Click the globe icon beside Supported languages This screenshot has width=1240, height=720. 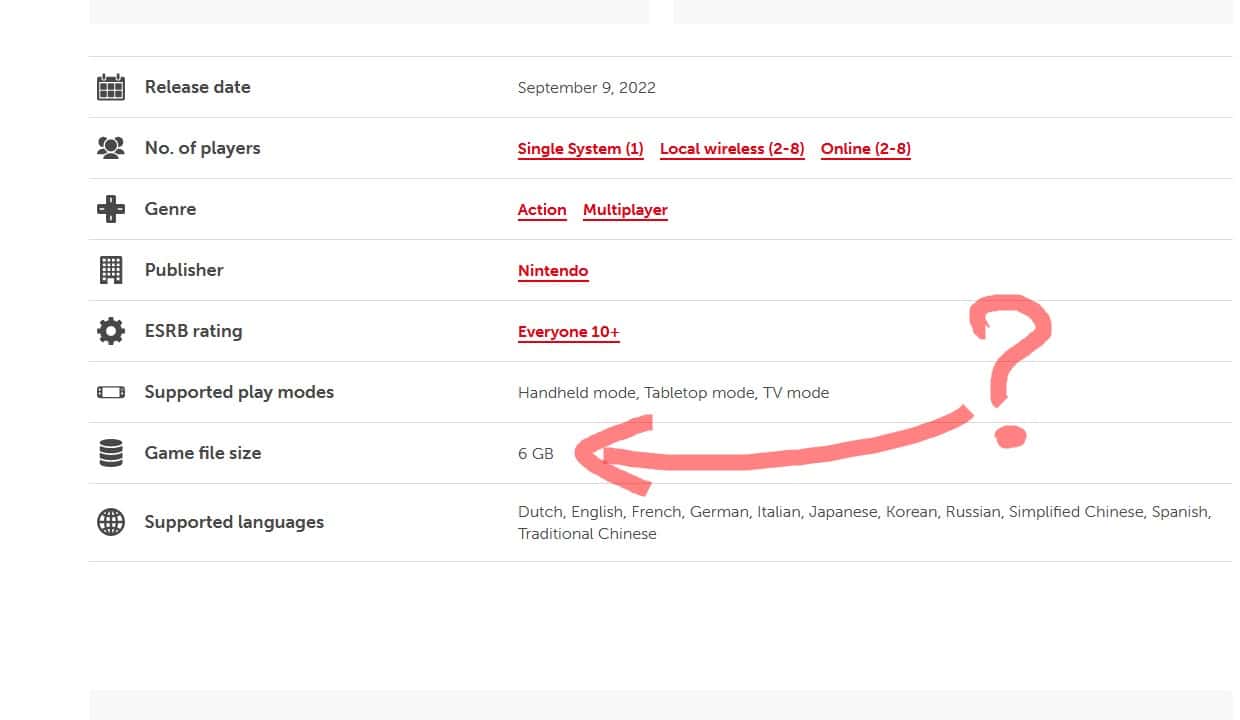(x=111, y=522)
